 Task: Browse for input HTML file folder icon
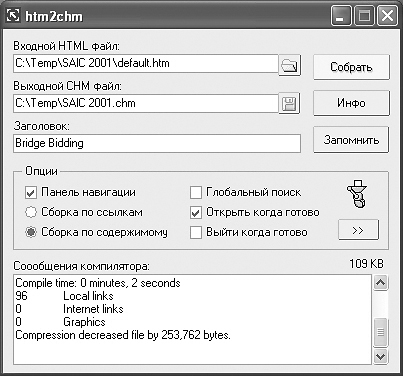click(289, 65)
